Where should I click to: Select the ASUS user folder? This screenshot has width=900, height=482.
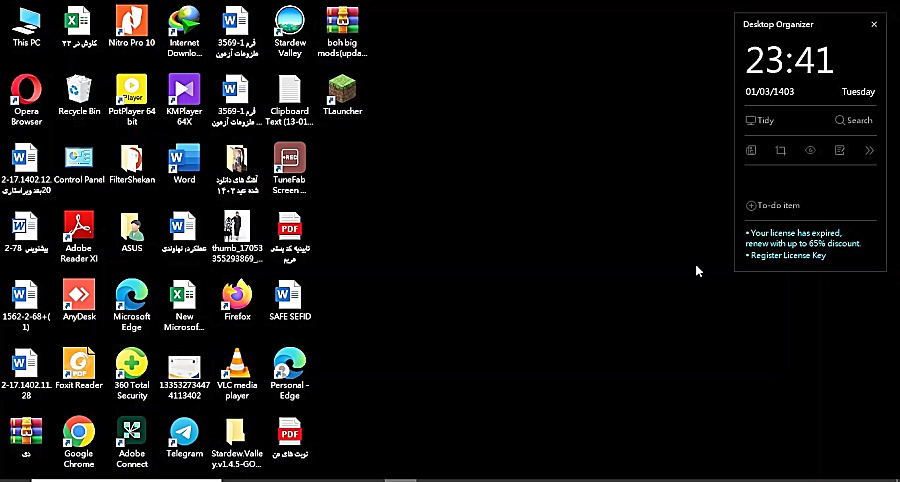131,232
